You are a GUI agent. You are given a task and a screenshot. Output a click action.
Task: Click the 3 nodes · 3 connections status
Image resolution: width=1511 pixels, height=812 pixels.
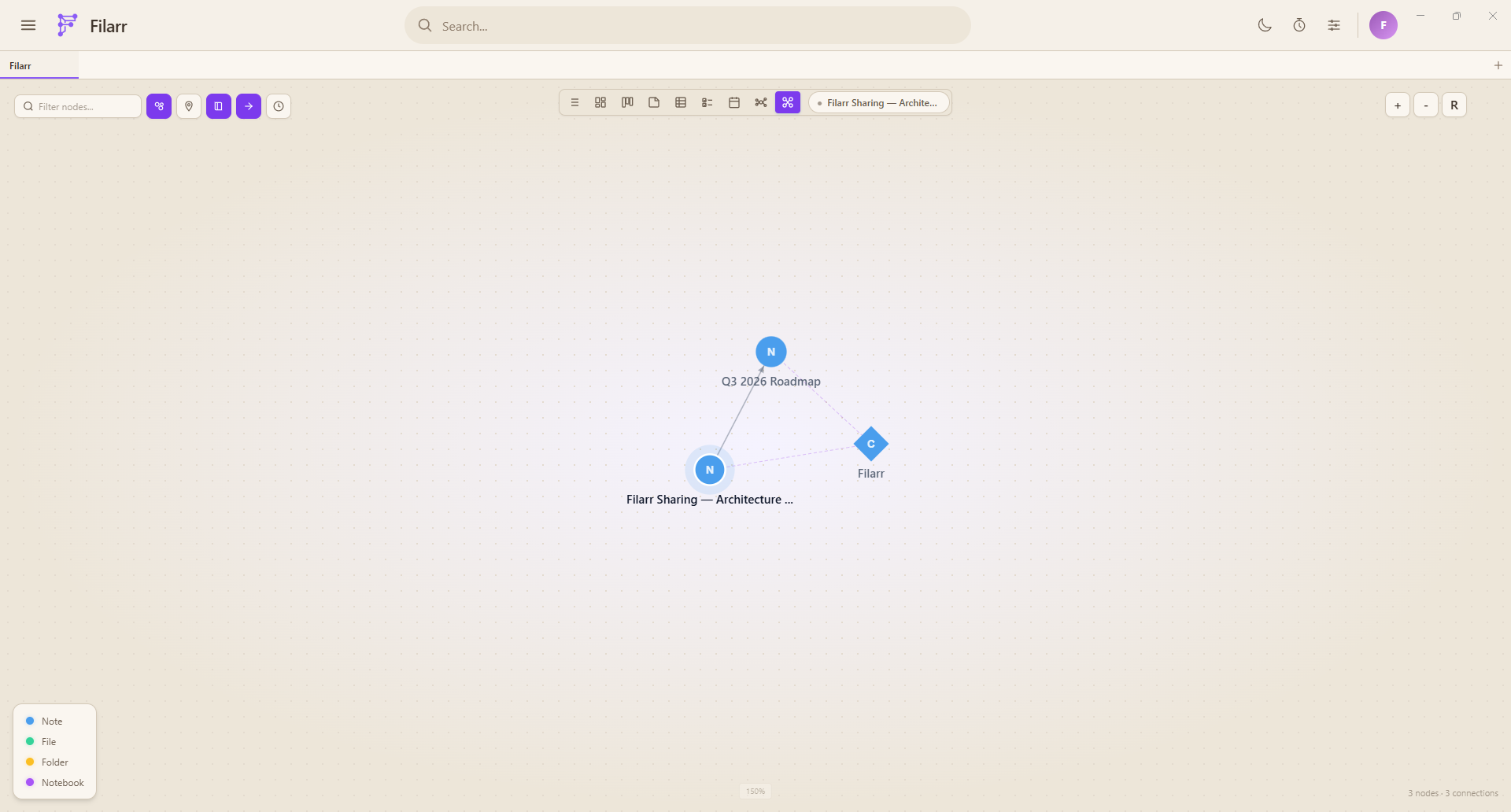pos(1453,793)
